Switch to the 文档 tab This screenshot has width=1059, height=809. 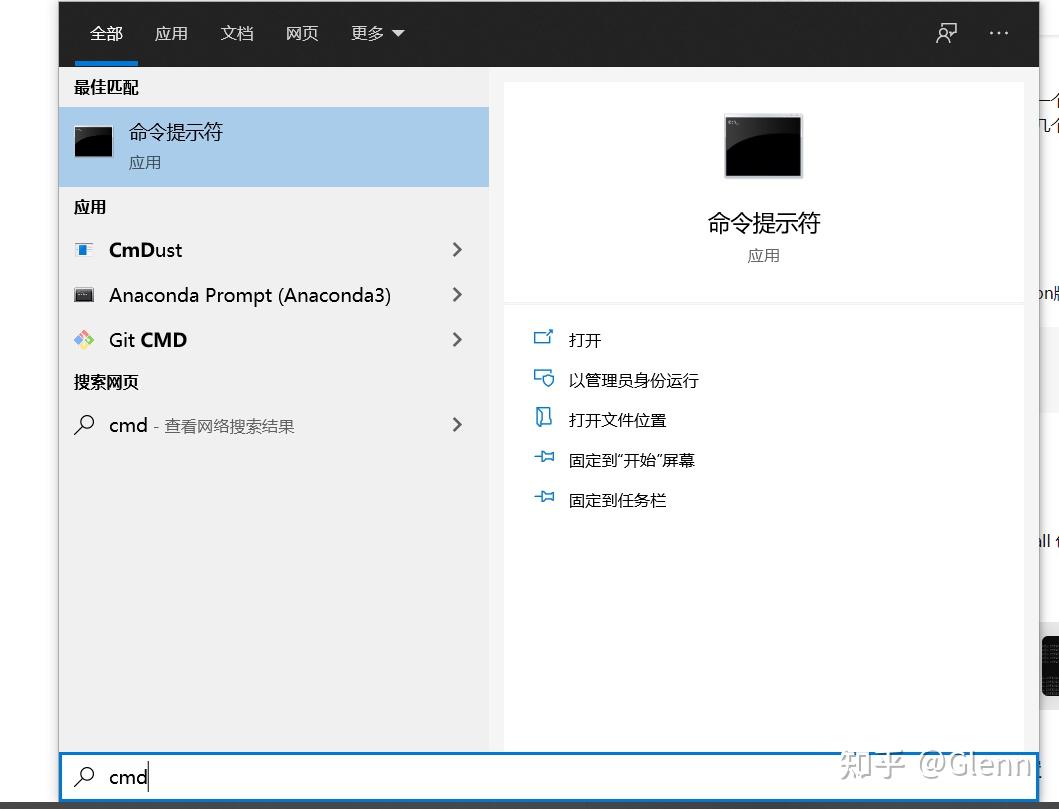[x=236, y=33]
